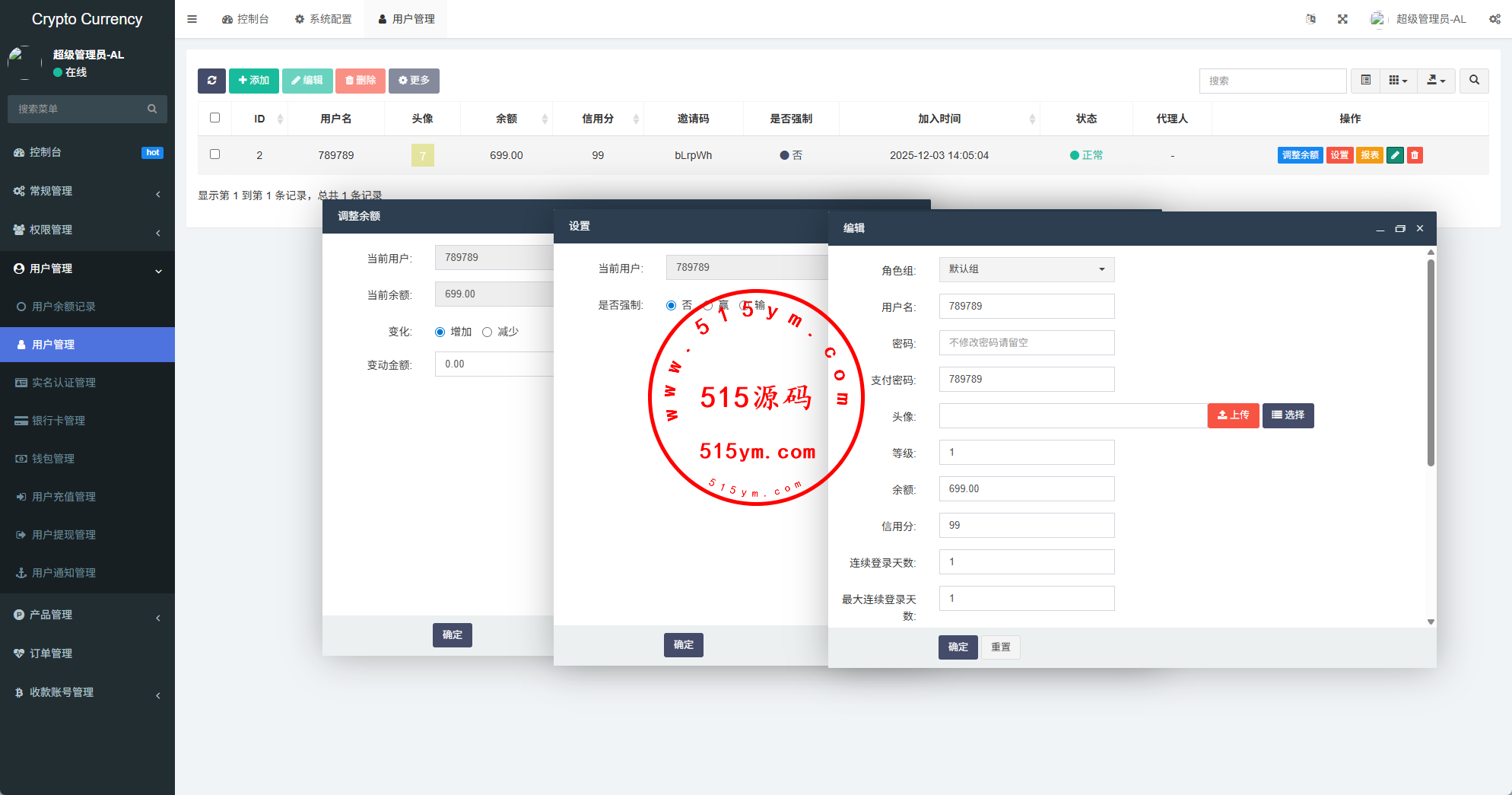Screen dimensions: 1512x795
Task: Open the 角色组 dropdown showing 默认组
Action: point(1026,269)
